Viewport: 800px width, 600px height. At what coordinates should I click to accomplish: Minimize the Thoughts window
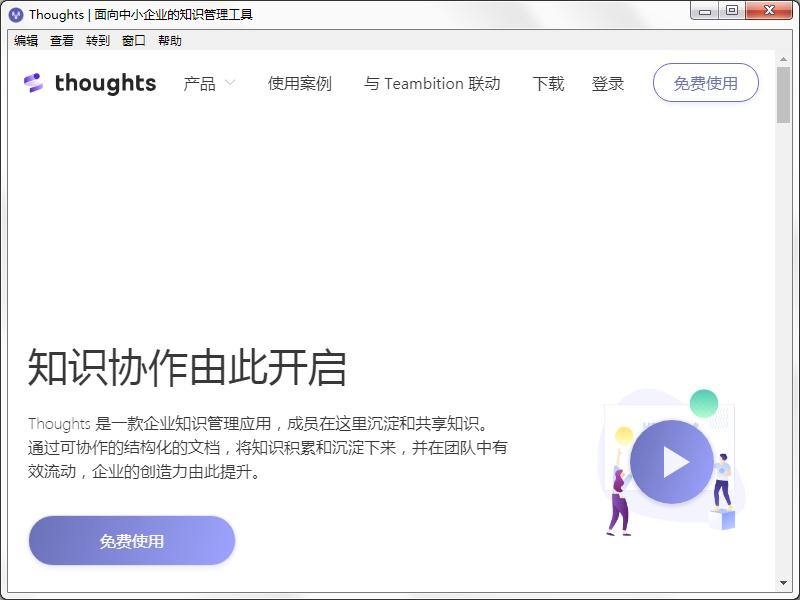[x=706, y=11]
